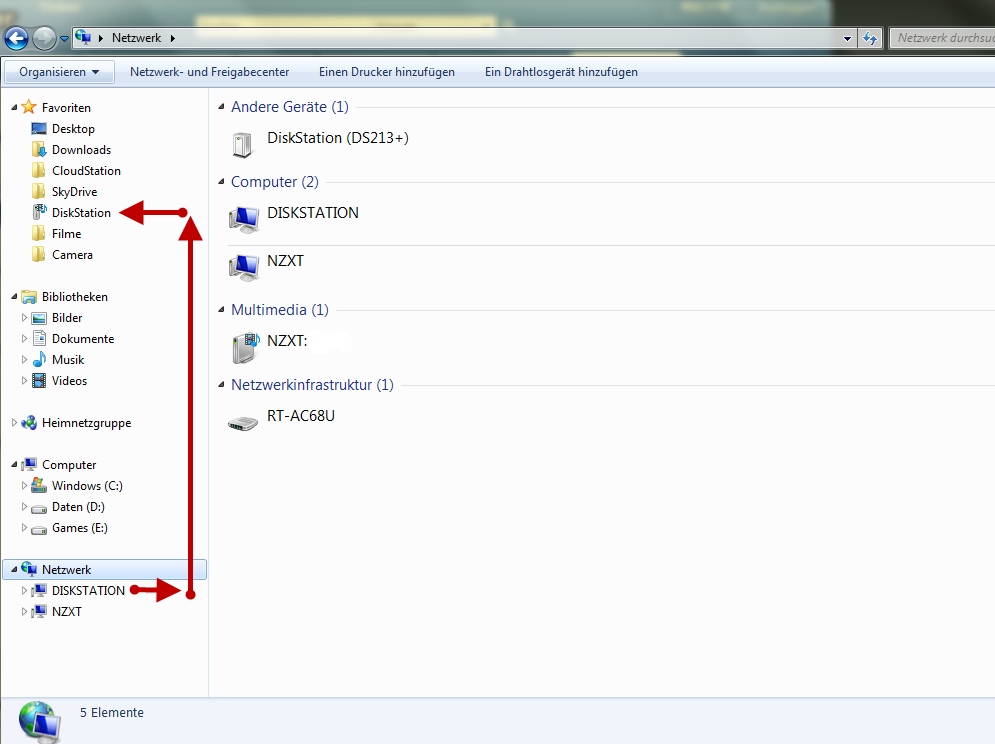
Task: Collapse the Andere Geräte (1) group
Action: click(221, 107)
